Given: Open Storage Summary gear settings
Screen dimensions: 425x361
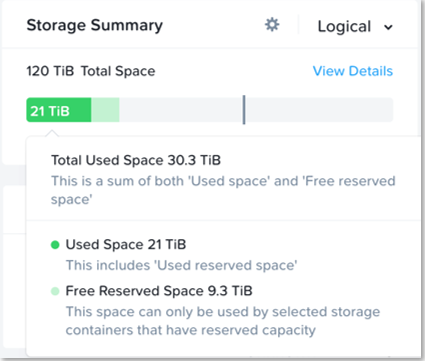Looking at the screenshot, I should point(272,25).
